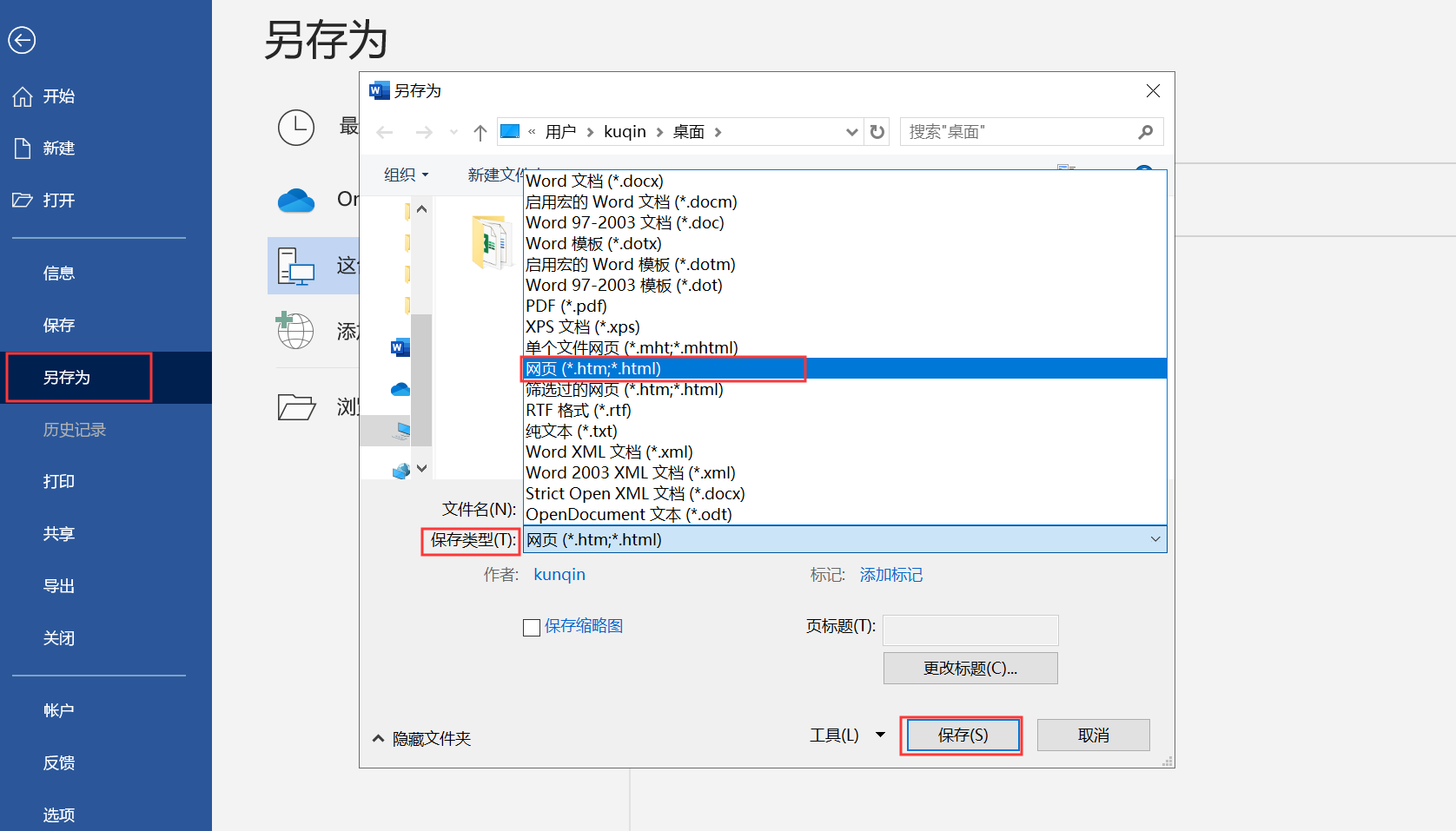The image size is (1456, 831).
Task: Refresh the 桌面 folder view
Action: (x=877, y=132)
